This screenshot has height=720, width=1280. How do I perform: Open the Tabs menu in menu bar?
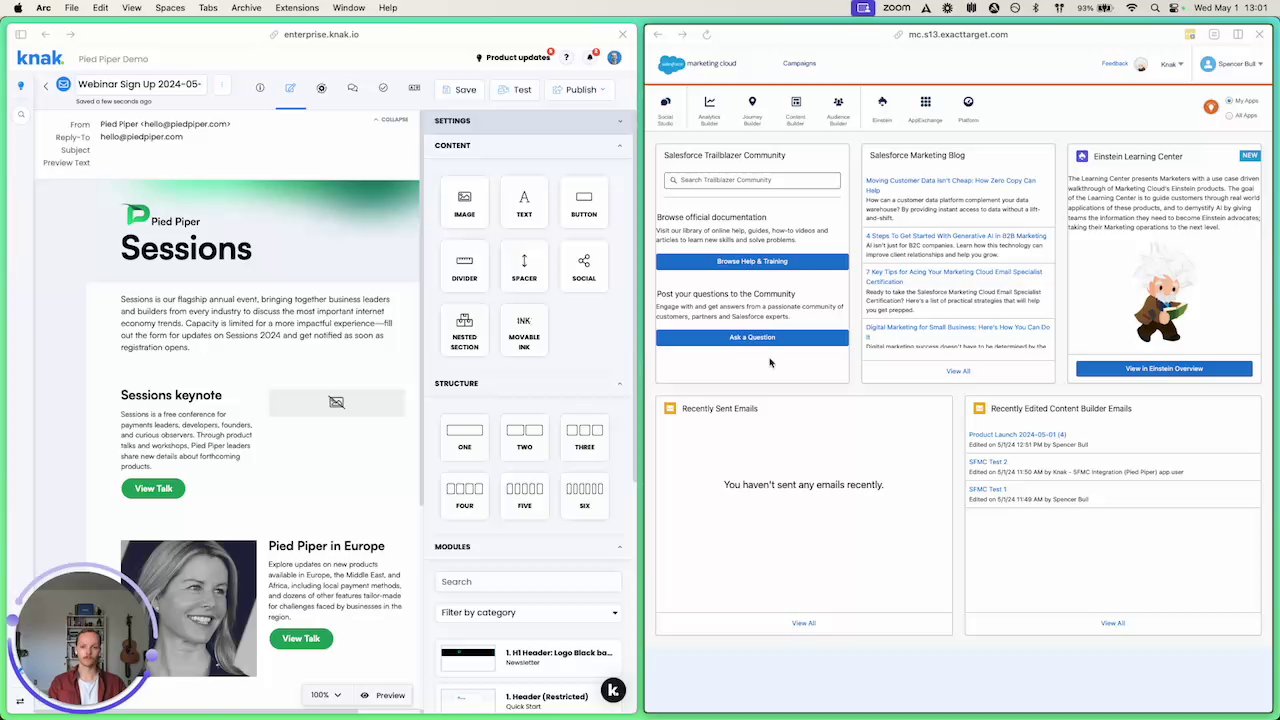pyautogui.click(x=208, y=8)
